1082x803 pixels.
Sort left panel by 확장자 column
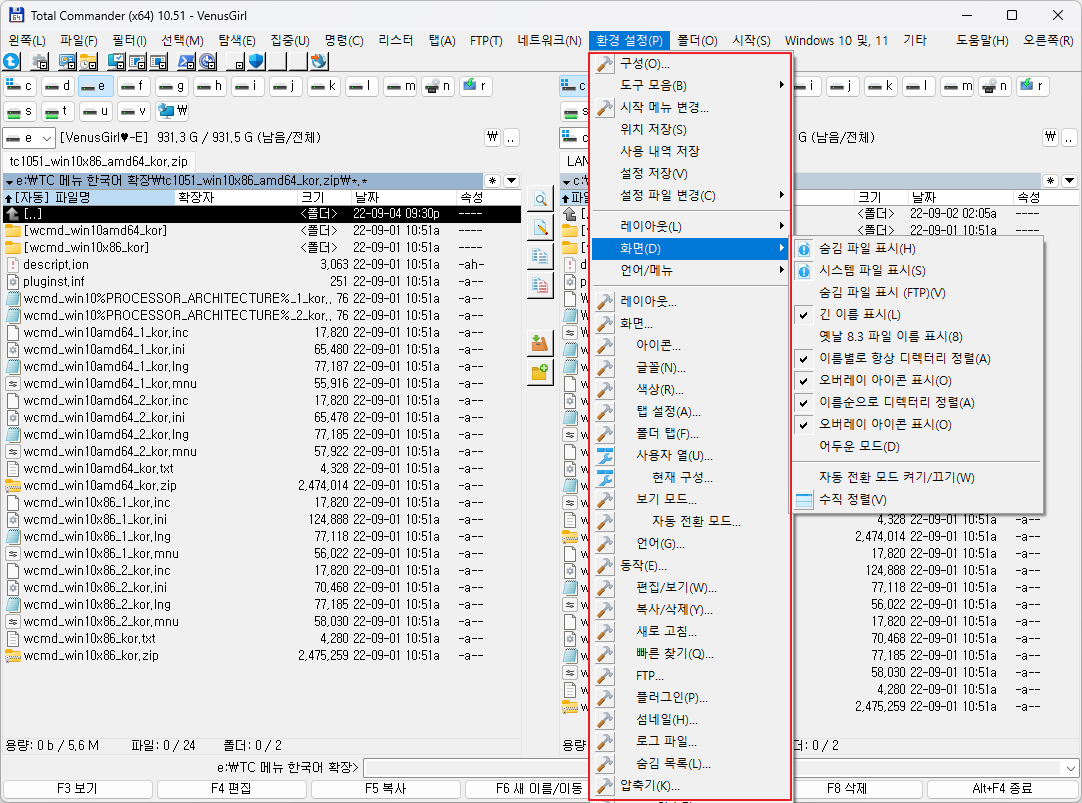pyautogui.click(x=235, y=197)
